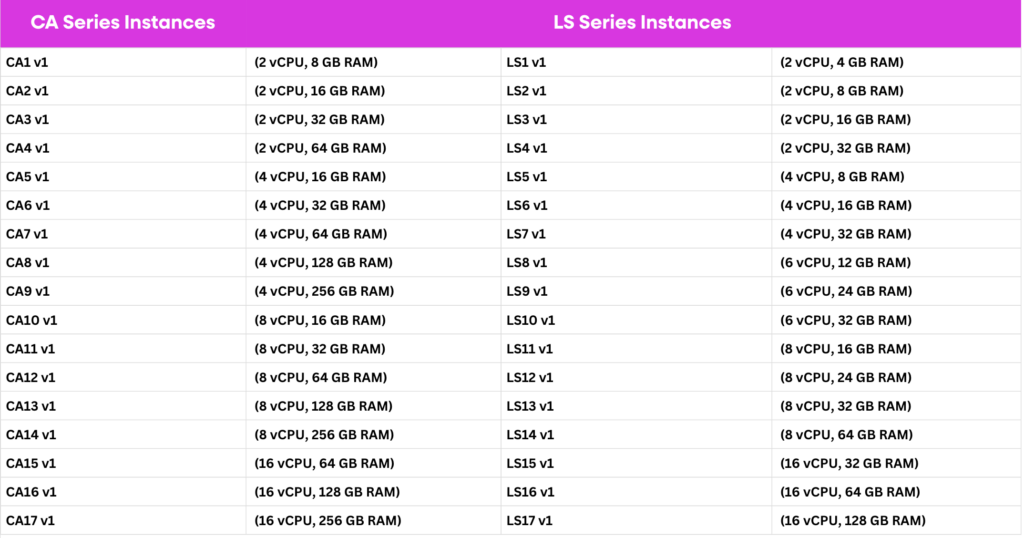Click the (16 vCPU, 256 GB RAM) spec
Screen dimensions: 1024x538
[x=327, y=520]
